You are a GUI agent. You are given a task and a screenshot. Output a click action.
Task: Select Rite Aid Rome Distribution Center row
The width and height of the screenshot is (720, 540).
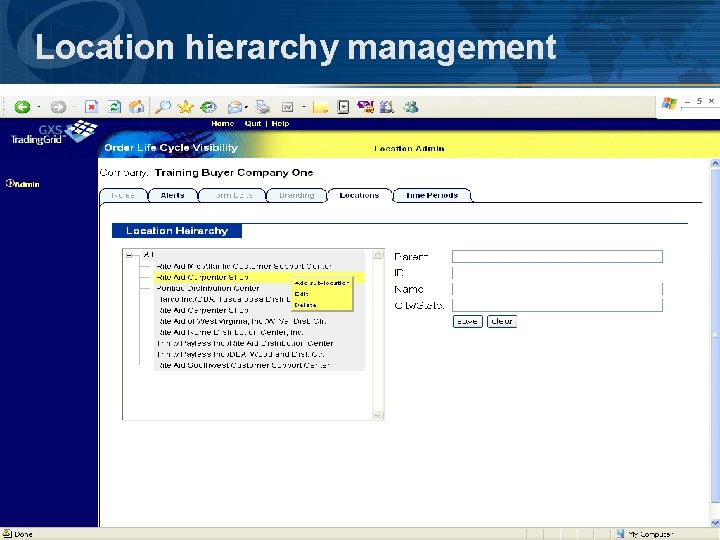coord(231,332)
